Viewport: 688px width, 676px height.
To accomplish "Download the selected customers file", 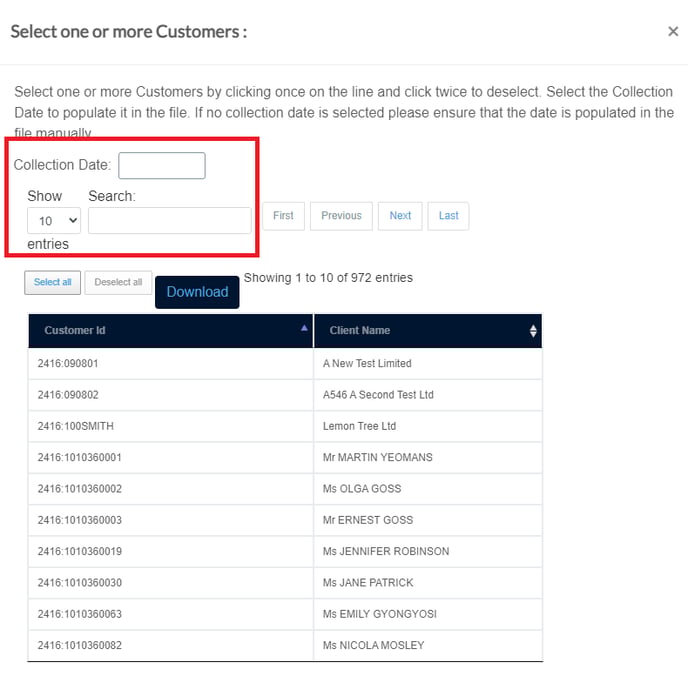I will (197, 292).
